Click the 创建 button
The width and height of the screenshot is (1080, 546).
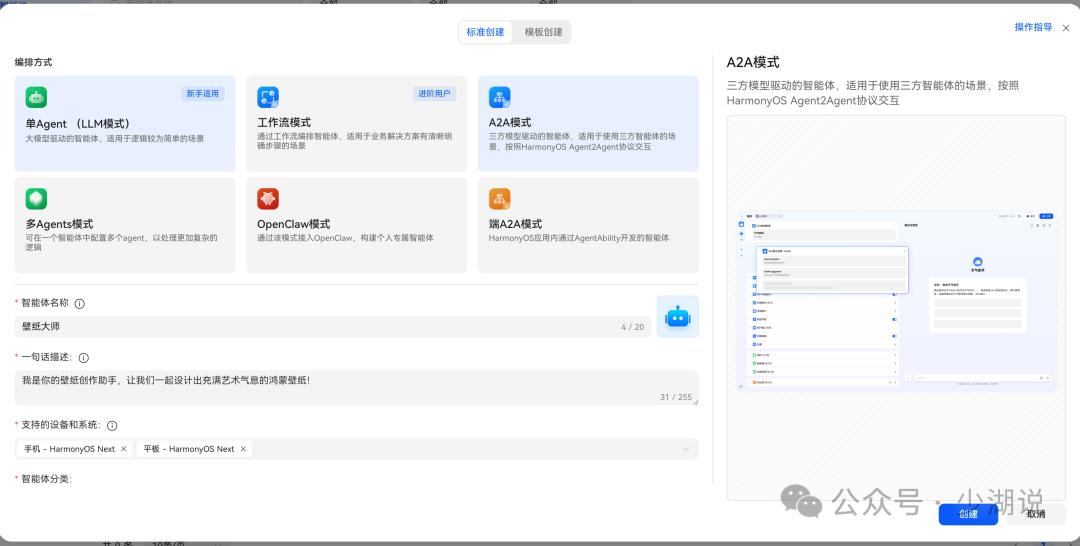(x=968, y=514)
